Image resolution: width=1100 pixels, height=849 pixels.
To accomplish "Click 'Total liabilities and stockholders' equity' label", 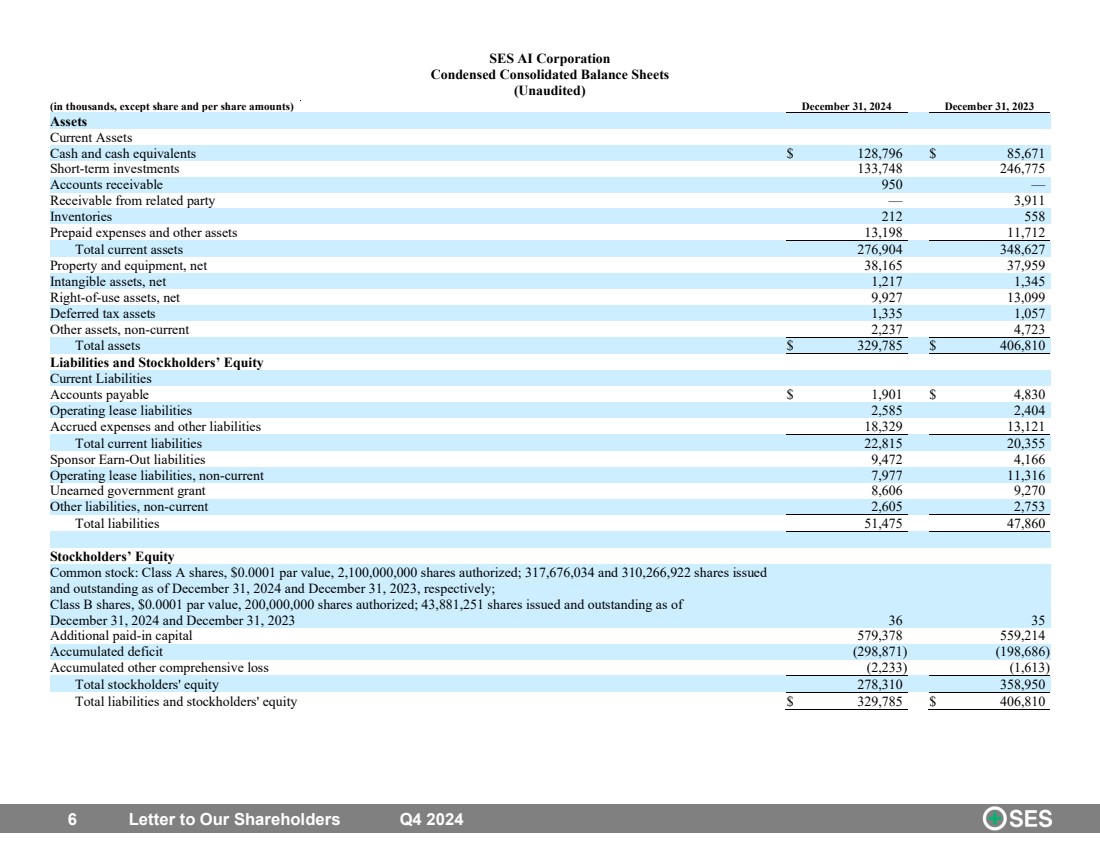I will [x=186, y=702].
